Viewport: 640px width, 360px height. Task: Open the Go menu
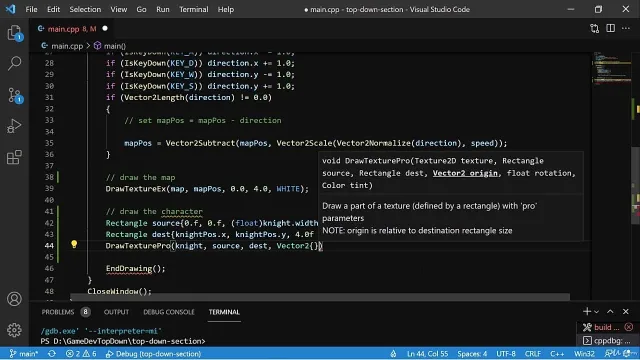pos(141,9)
